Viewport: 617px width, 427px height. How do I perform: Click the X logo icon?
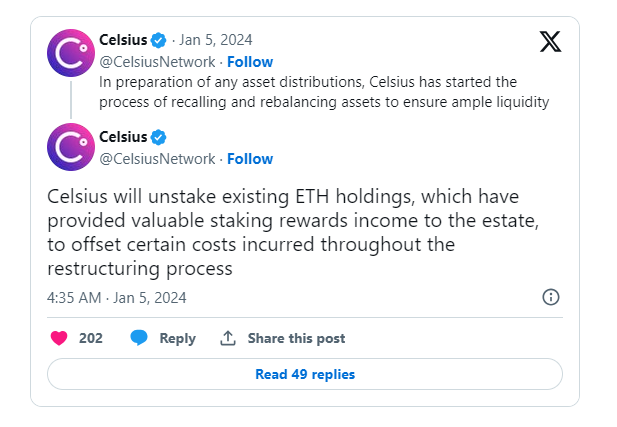point(550,42)
